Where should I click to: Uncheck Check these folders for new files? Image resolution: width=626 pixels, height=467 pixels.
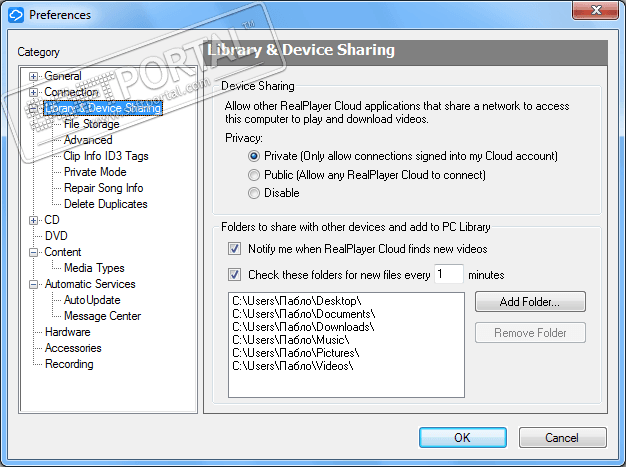point(235,274)
